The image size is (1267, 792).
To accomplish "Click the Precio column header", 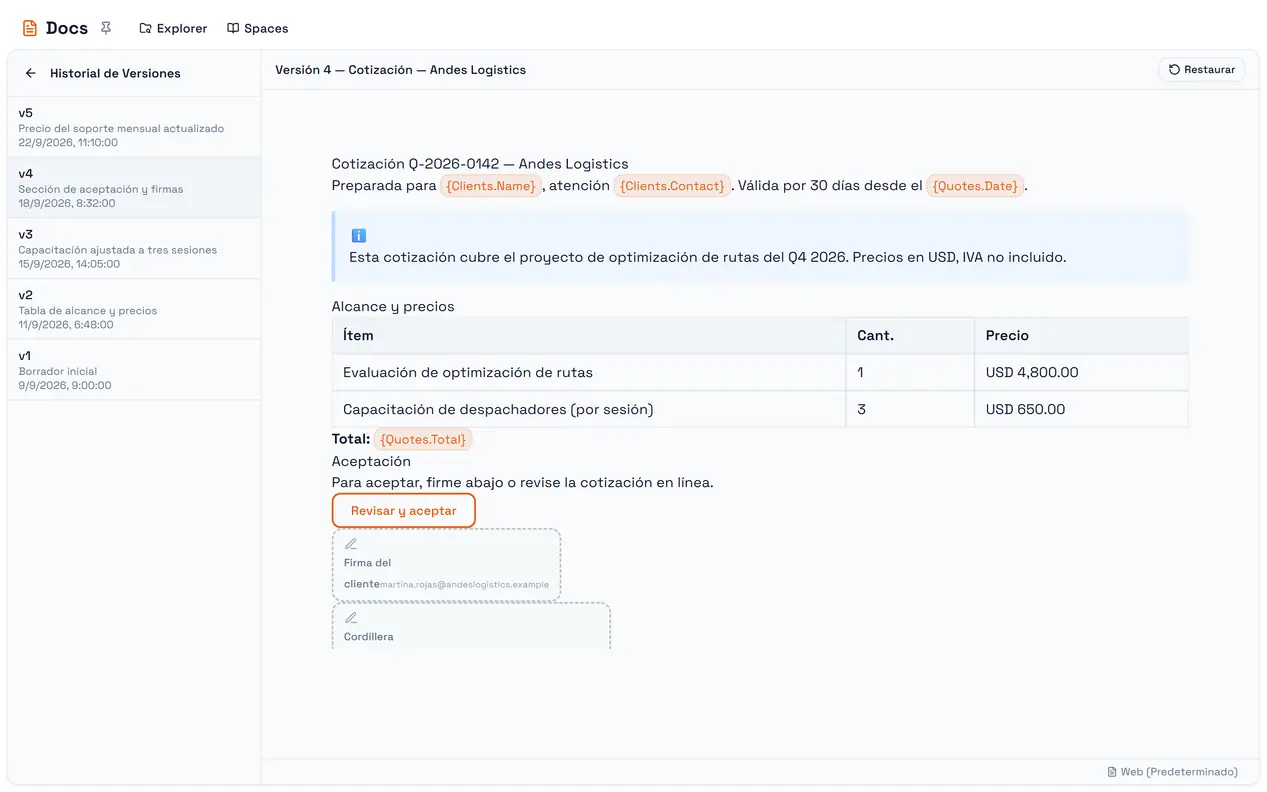I will tap(1081, 336).
